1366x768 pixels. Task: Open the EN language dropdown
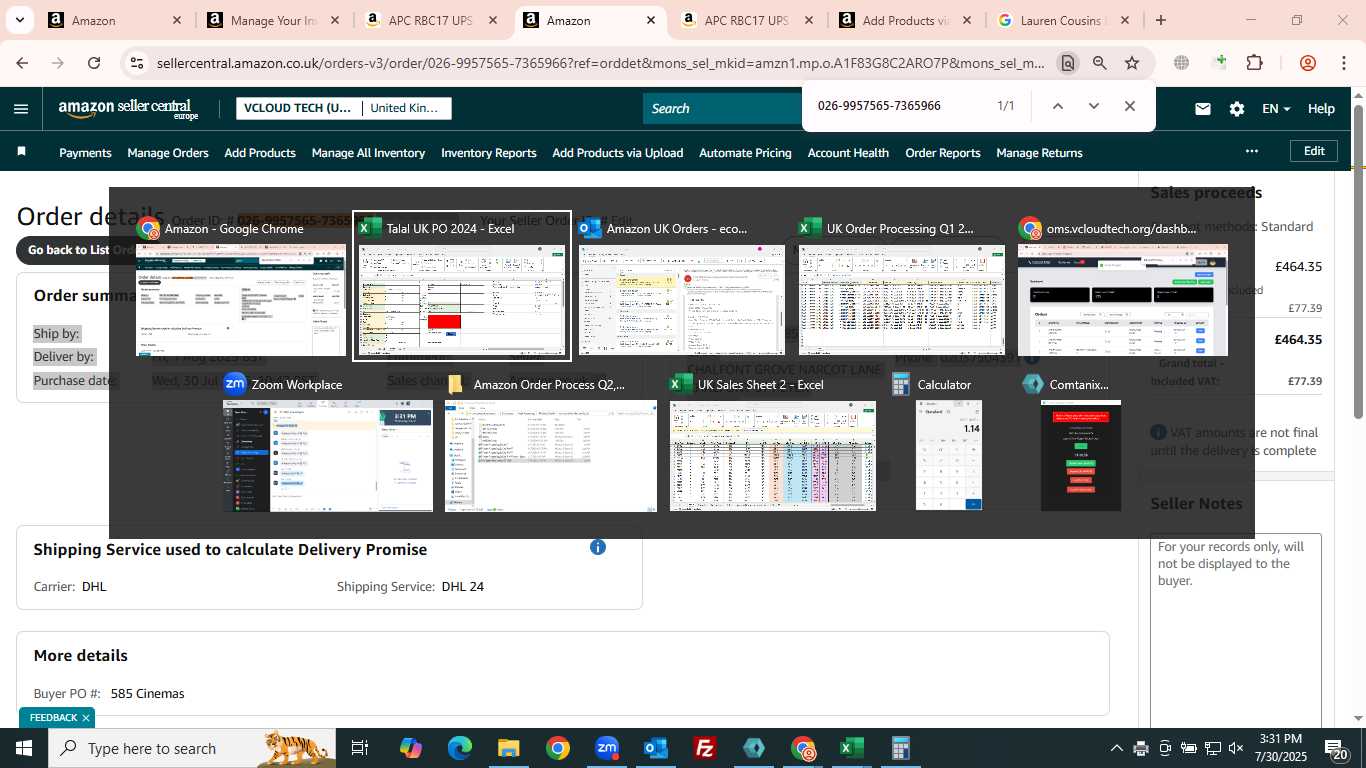1276,109
